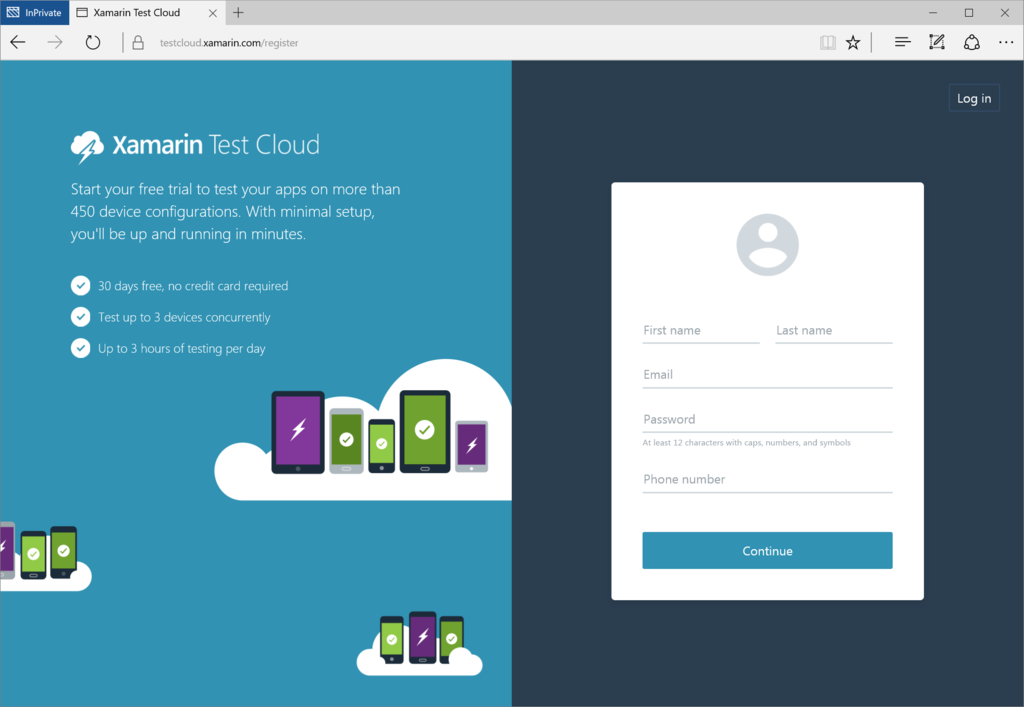The width and height of the screenshot is (1024, 707).
Task: Click checkmark beside 'Test up to 3 devices'
Action: 80,317
